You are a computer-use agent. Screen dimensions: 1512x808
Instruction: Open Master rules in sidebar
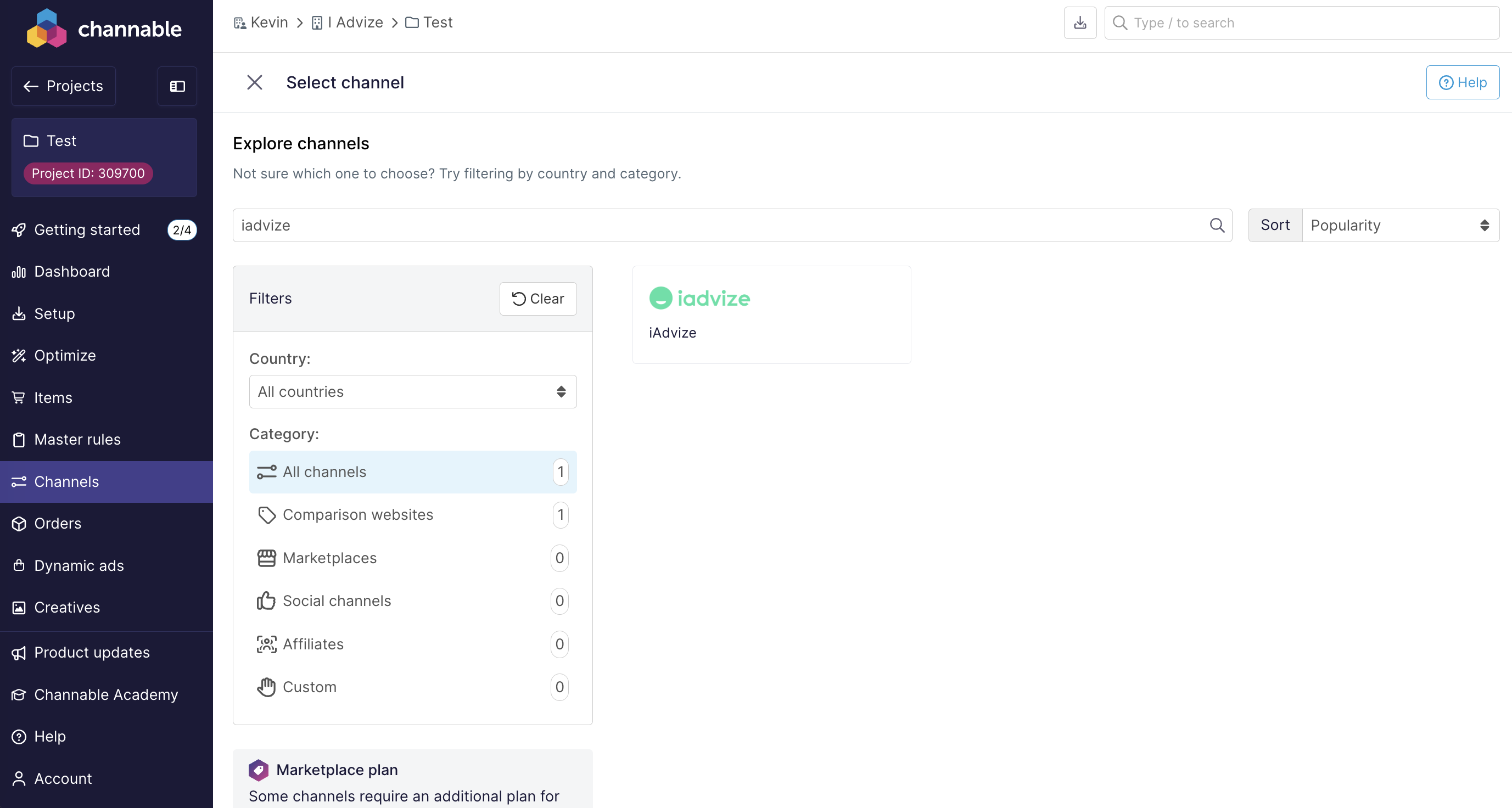pos(77,440)
